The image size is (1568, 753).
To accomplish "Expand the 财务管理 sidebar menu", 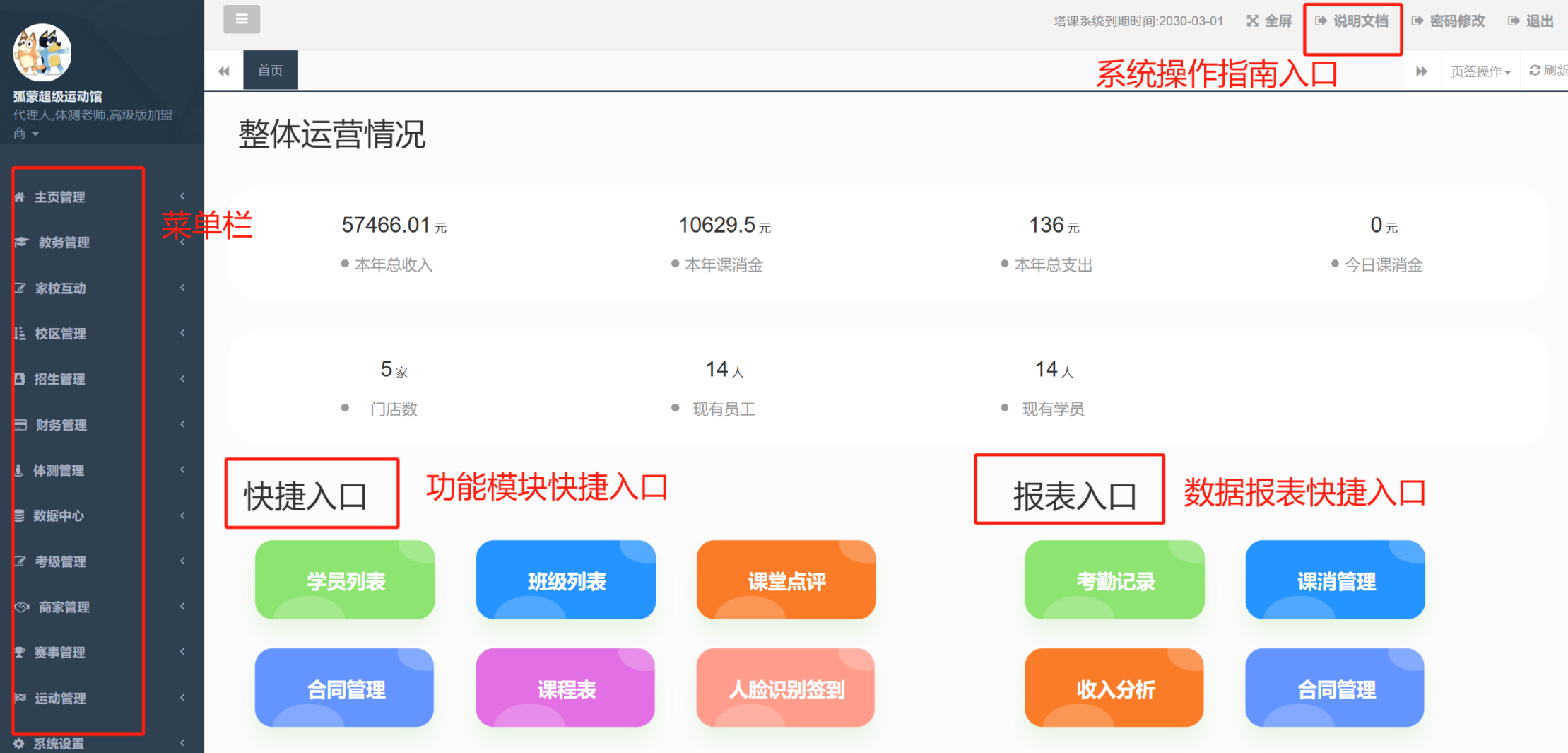I will point(61,425).
